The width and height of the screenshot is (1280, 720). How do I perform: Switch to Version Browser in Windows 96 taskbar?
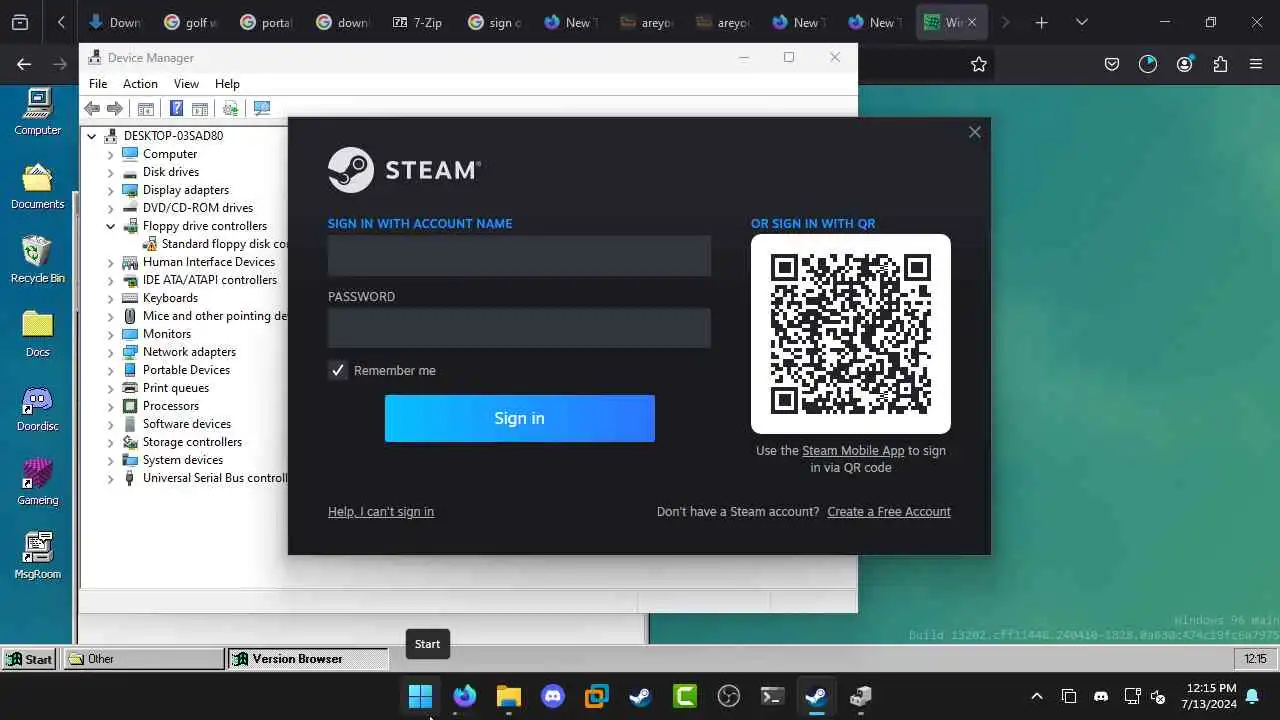click(308, 659)
